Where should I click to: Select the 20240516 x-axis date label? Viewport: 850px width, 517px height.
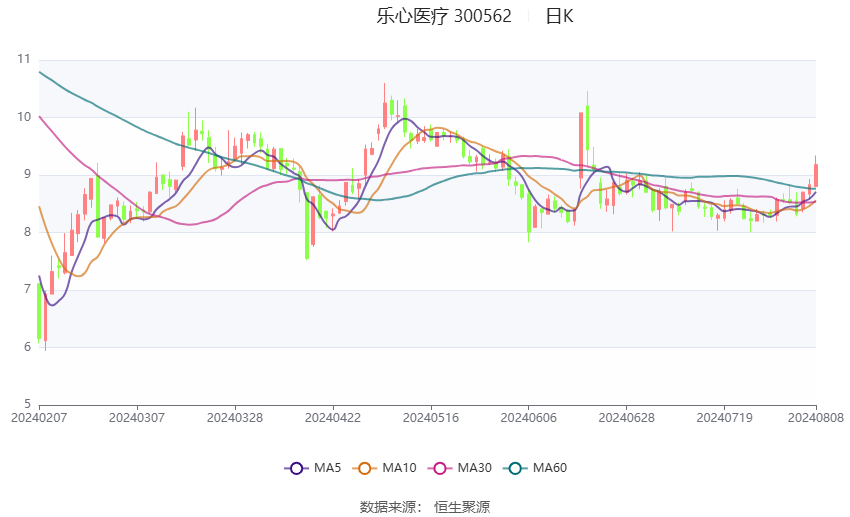431,418
